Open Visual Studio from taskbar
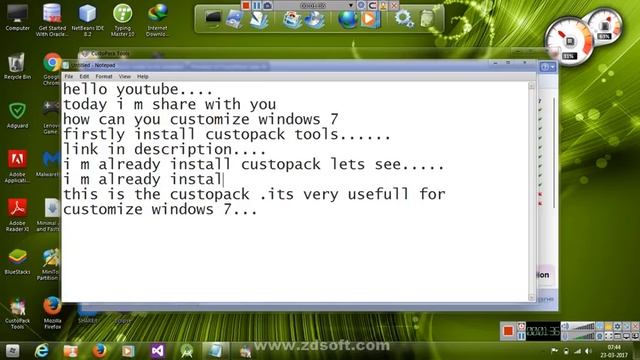This screenshot has height=360, width=640. click(158, 351)
